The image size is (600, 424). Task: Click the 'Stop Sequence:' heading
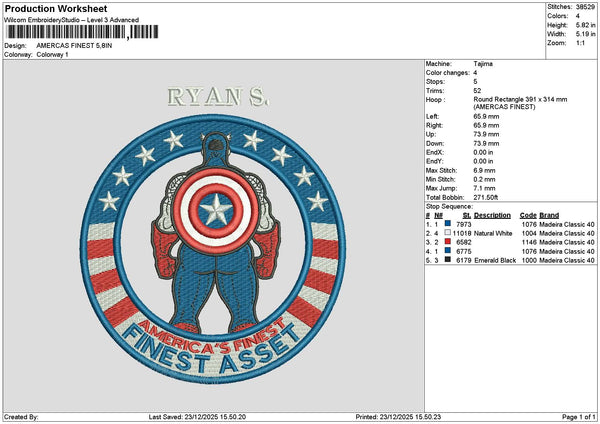(450, 207)
